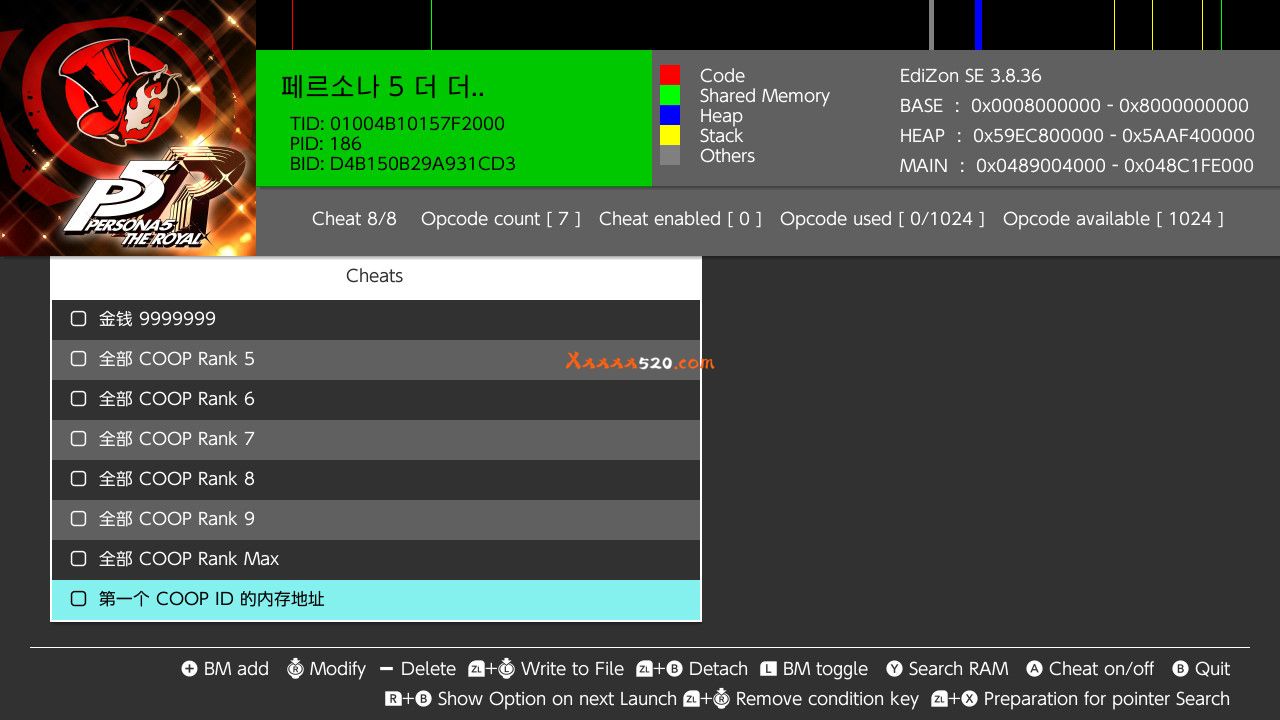Select highlighted 第一个 COOP ID 的内存地址 row text
The width and height of the screenshot is (1280, 720).
[x=212, y=599]
